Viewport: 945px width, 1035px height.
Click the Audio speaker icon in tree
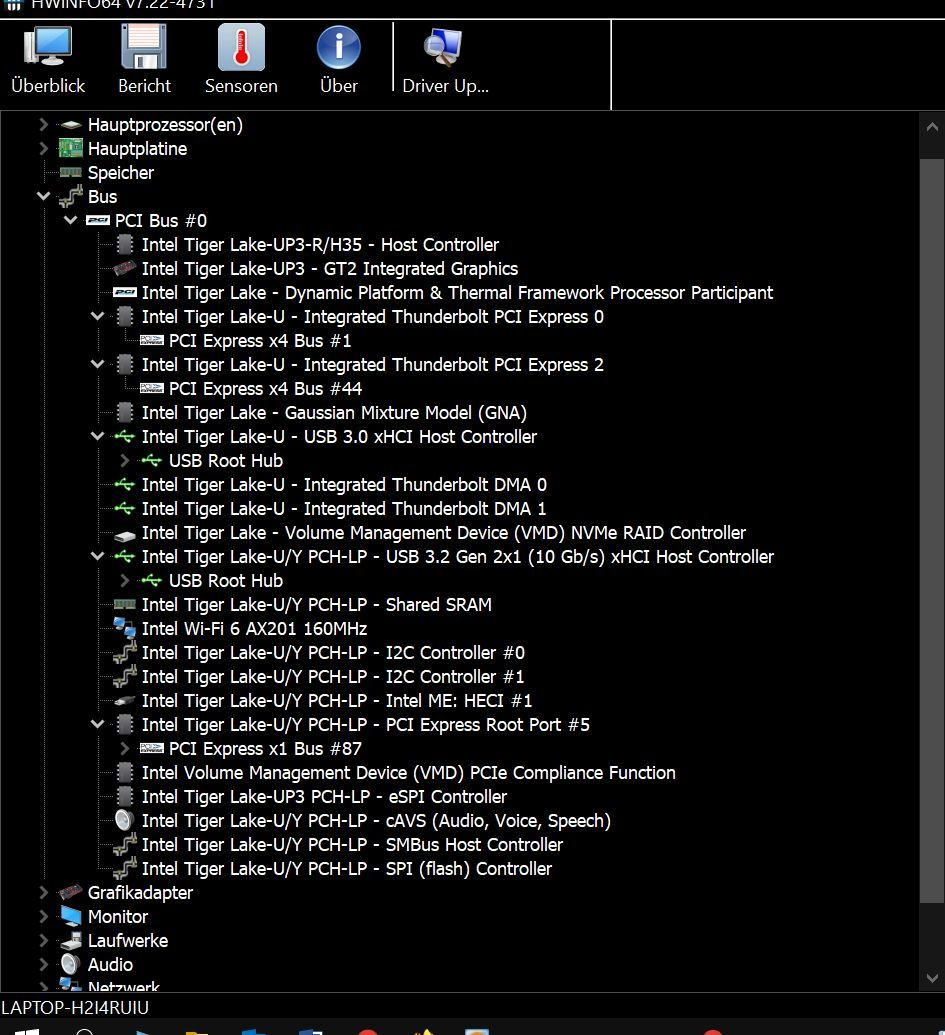click(71, 964)
